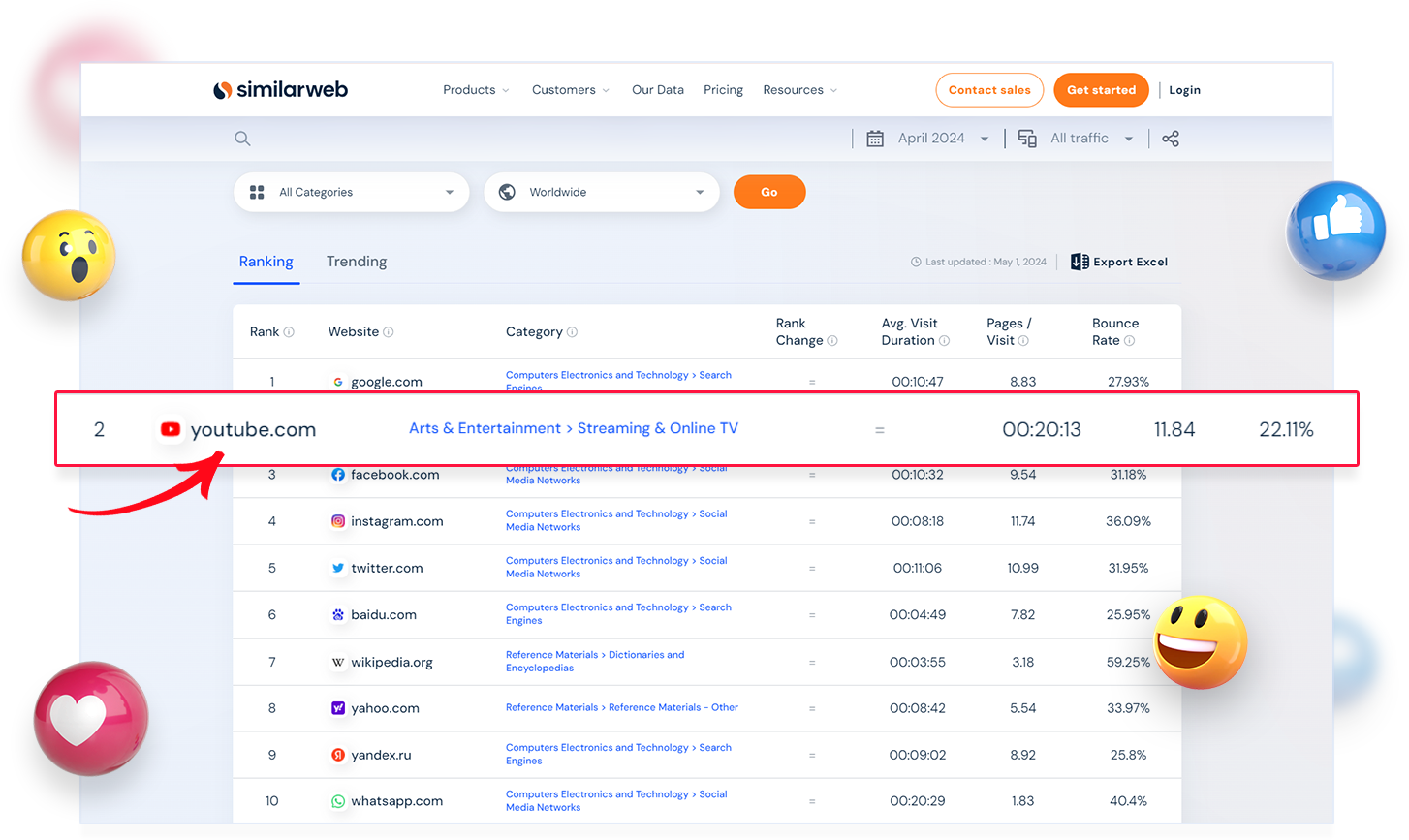Image resolution: width=1409 pixels, height=840 pixels.
Task: Switch to the Trending tab
Action: coord(357,262)
